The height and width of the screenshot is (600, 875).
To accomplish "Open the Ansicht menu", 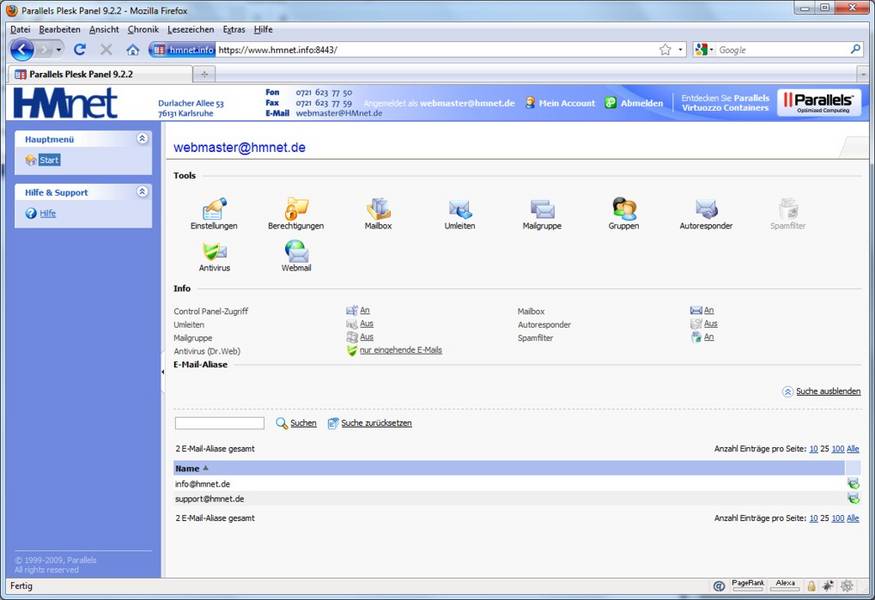I will tap(104, 30).
